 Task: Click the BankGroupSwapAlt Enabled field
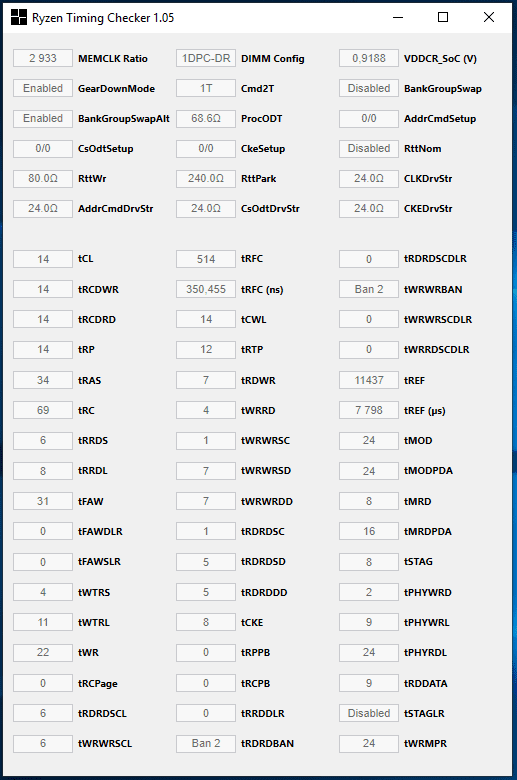(x=43, y=118)
